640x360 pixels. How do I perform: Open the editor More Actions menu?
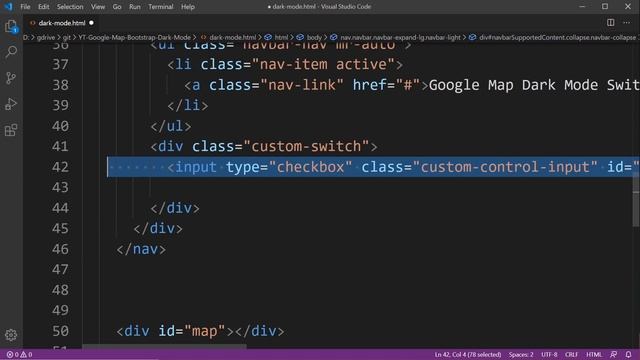(x=627, y=23)
